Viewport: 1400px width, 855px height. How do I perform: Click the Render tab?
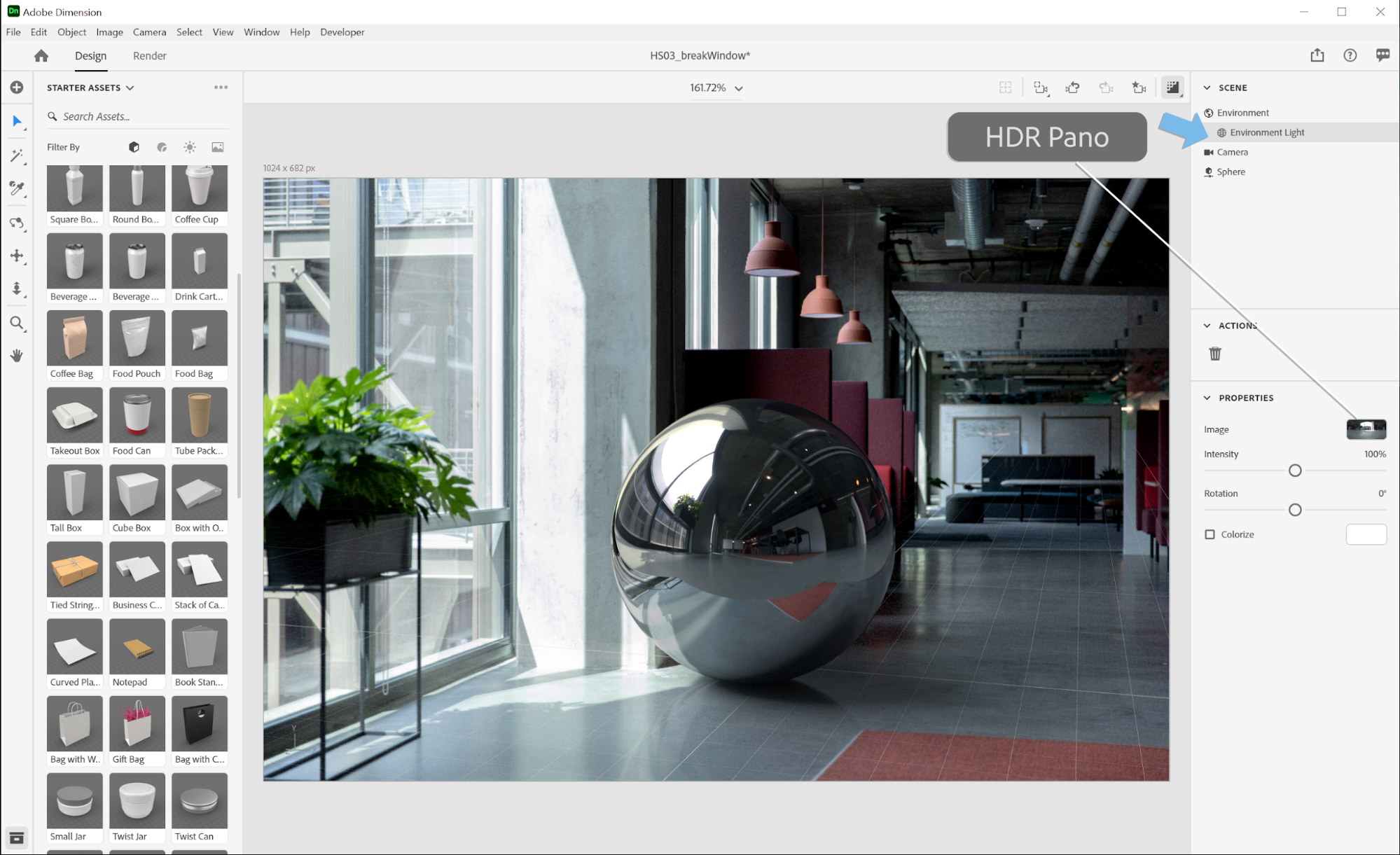(x=149, y=55)
